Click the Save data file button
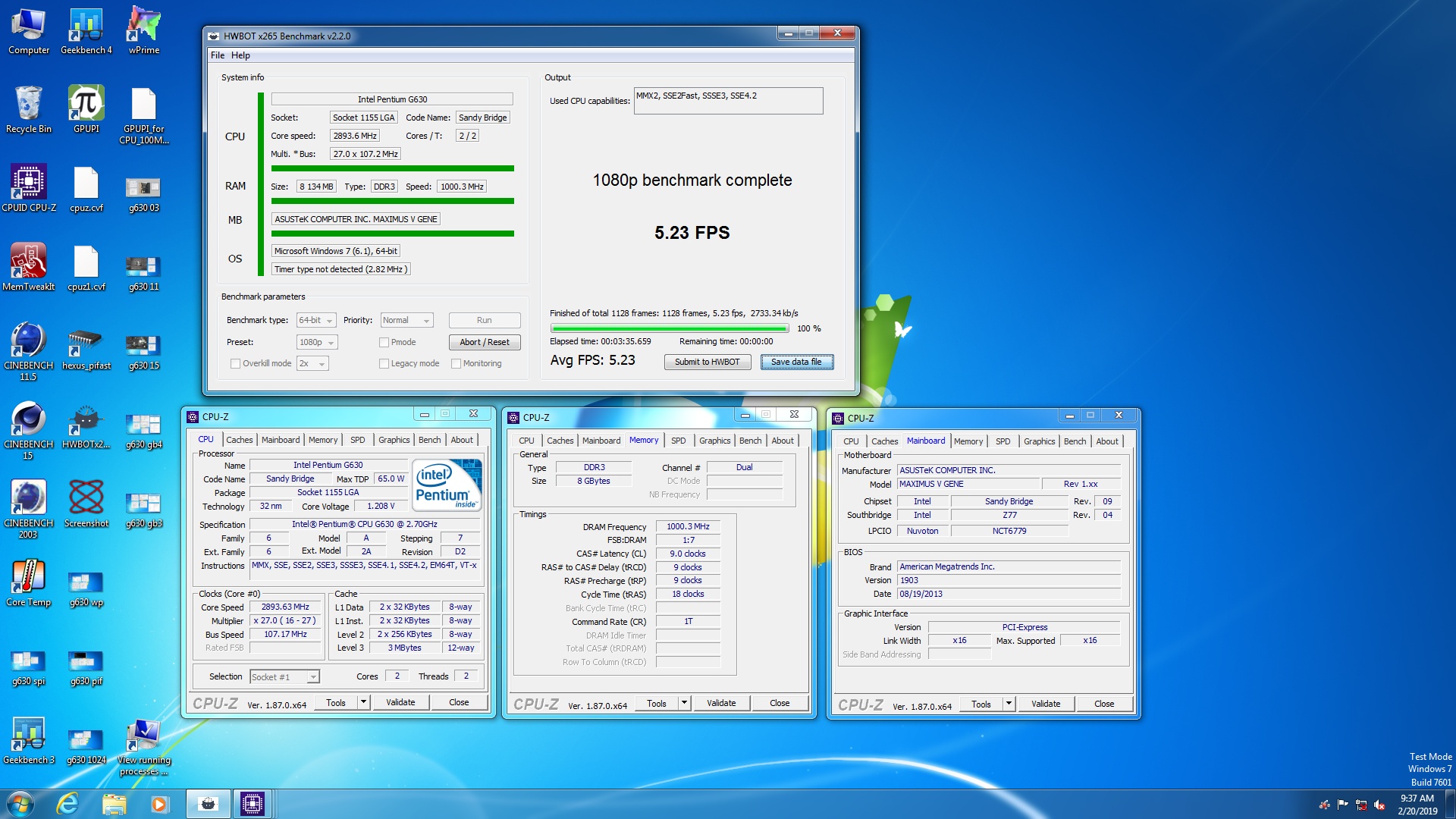Viewport: 1456px width, 819px height. (x=796, y=362)
